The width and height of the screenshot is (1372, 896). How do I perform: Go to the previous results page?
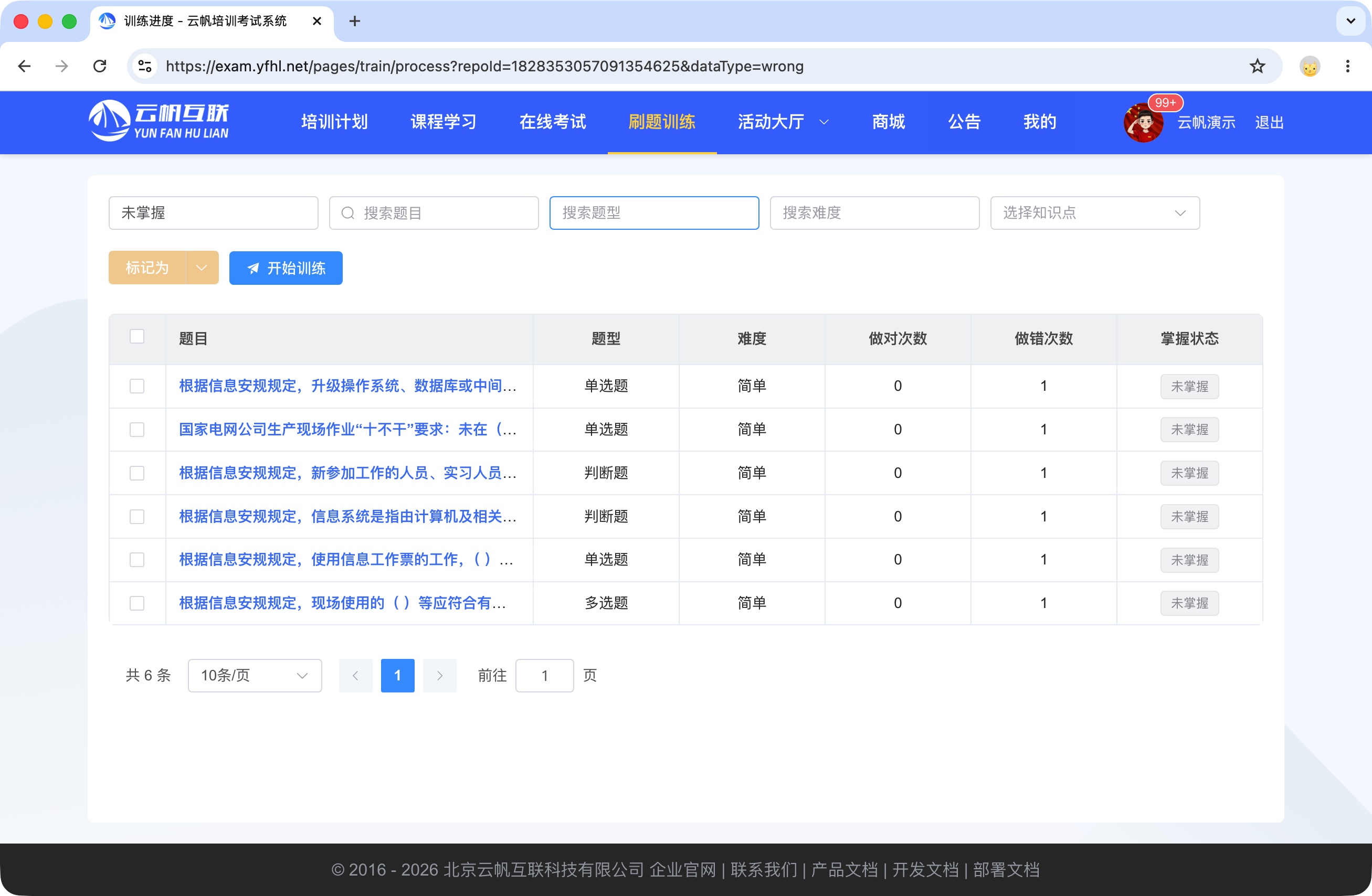tap(355, 675)
